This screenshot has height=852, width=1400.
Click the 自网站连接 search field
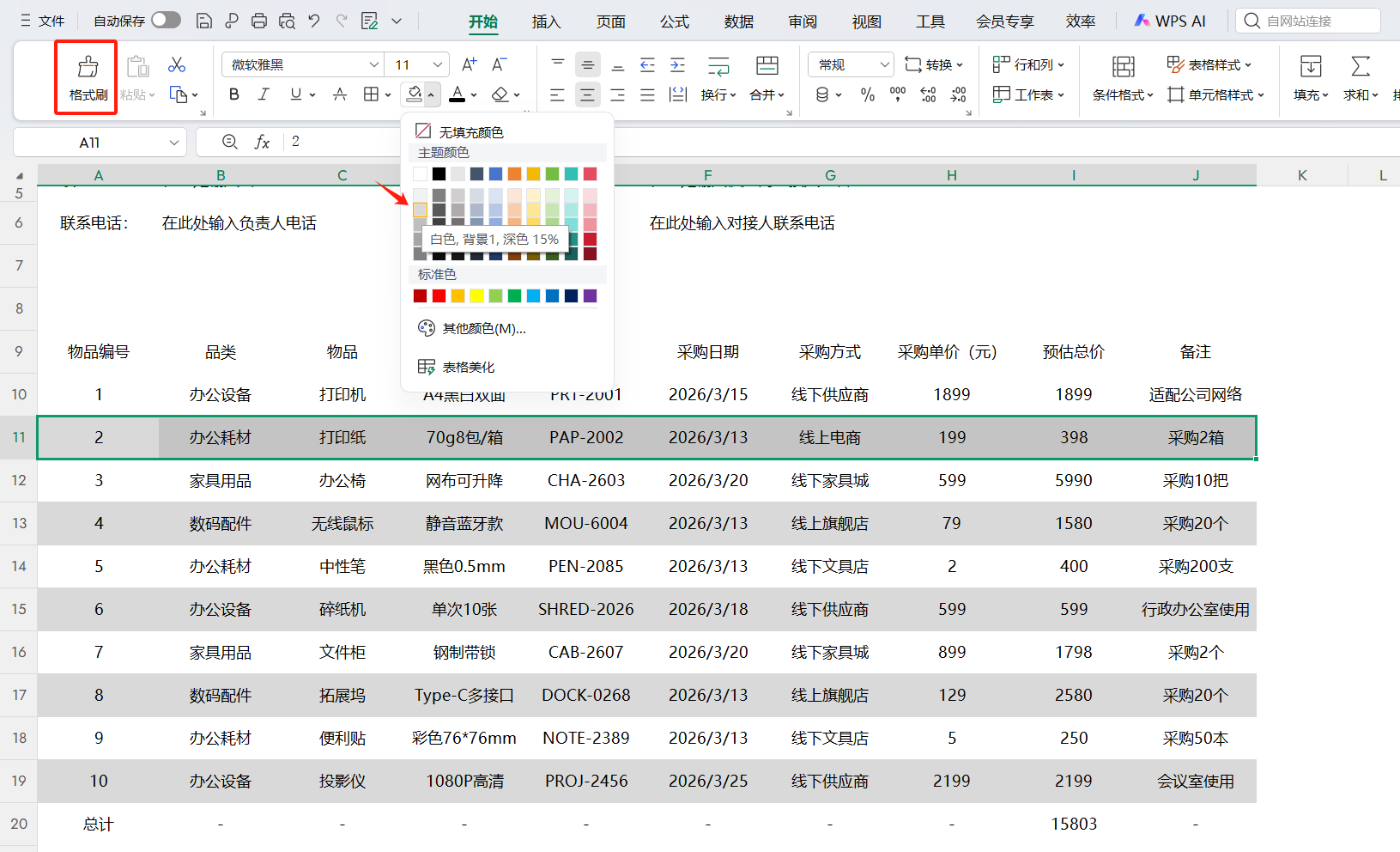tap(1309, 21)
